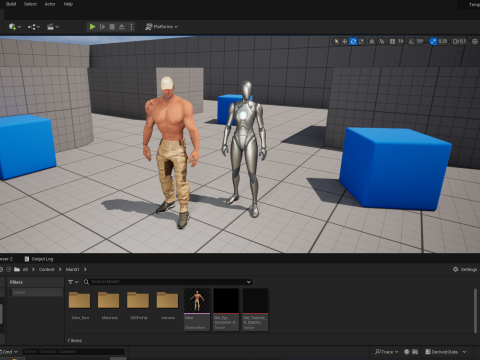Start play in editor with green Play button

click(93, 27)
